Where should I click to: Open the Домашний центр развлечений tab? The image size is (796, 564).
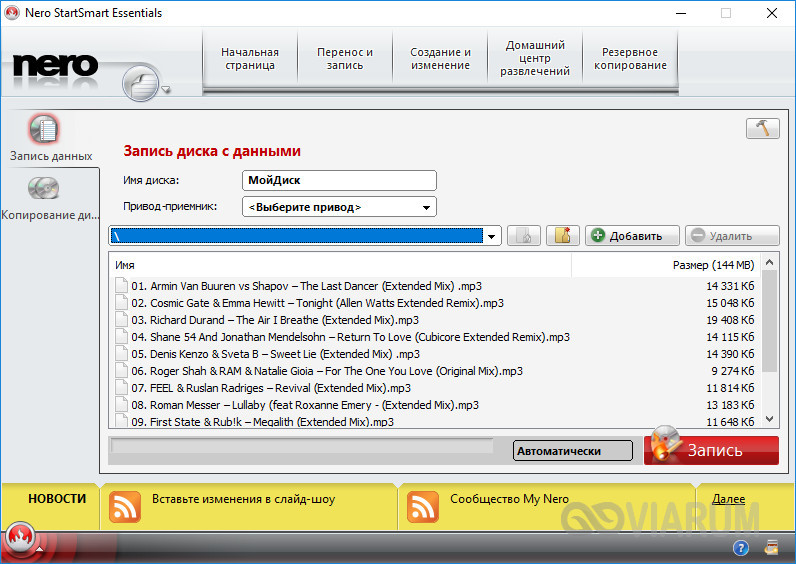tap(535, 59)
